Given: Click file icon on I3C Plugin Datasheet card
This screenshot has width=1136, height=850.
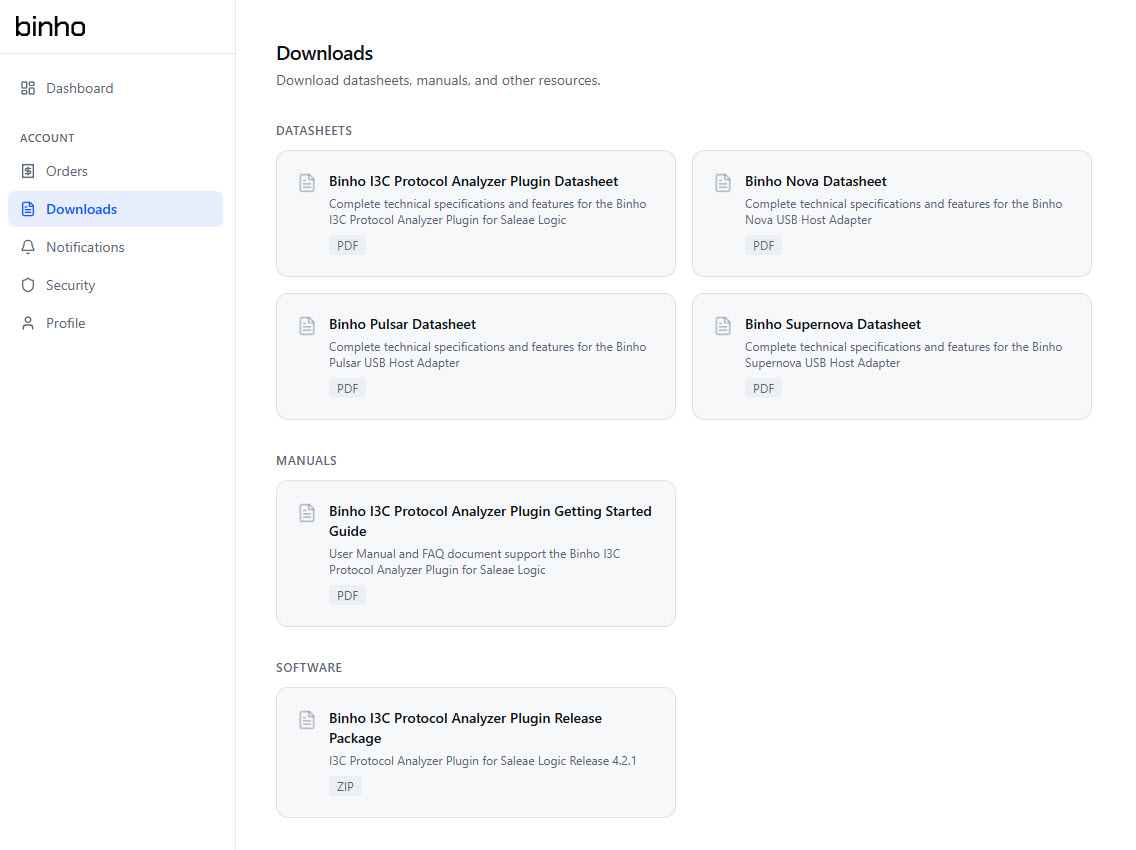Looking at the screenshot, I should tap(307, 183).
